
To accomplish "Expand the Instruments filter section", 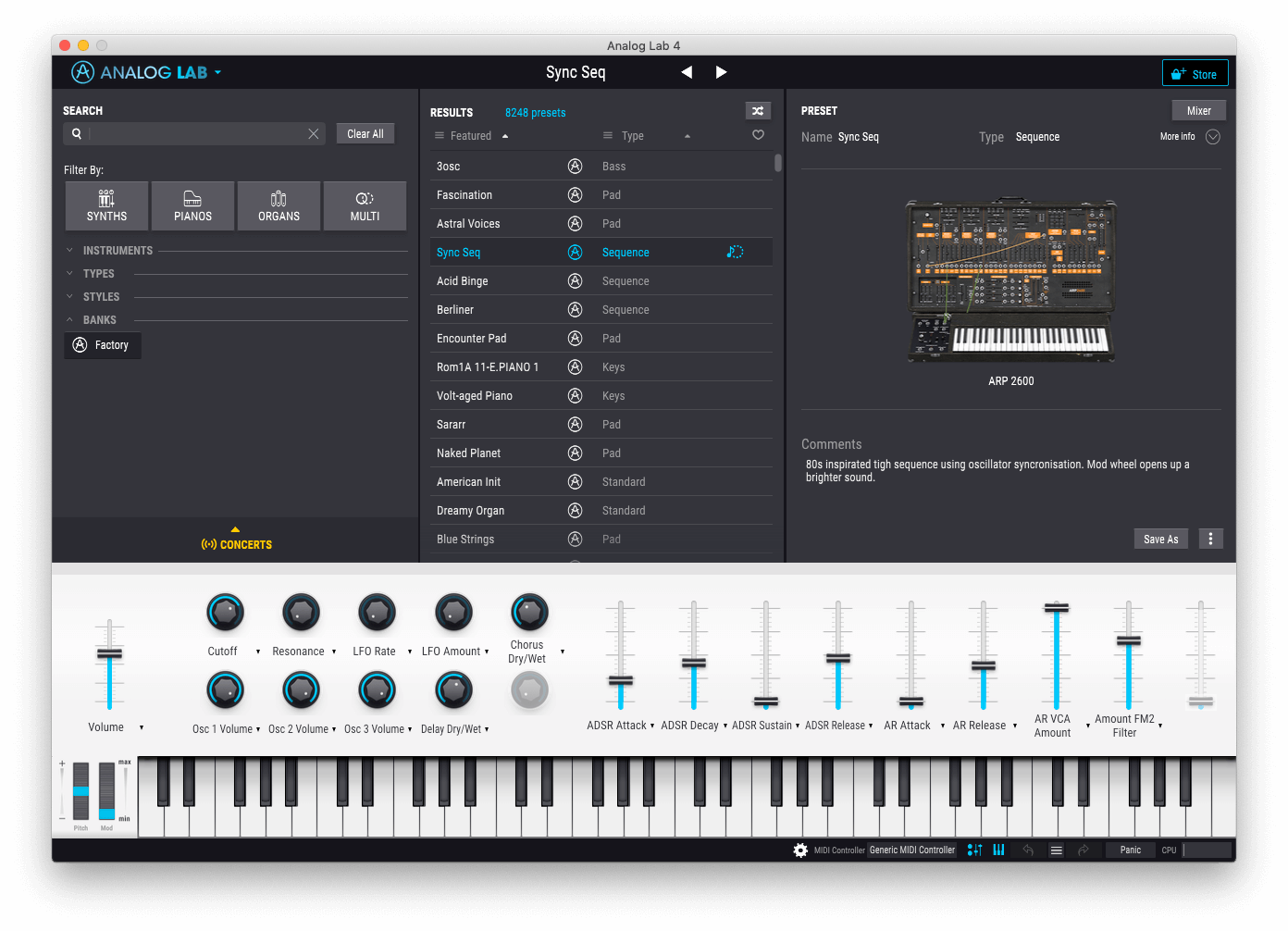I will pyautogui.click(x=117, y=251).
